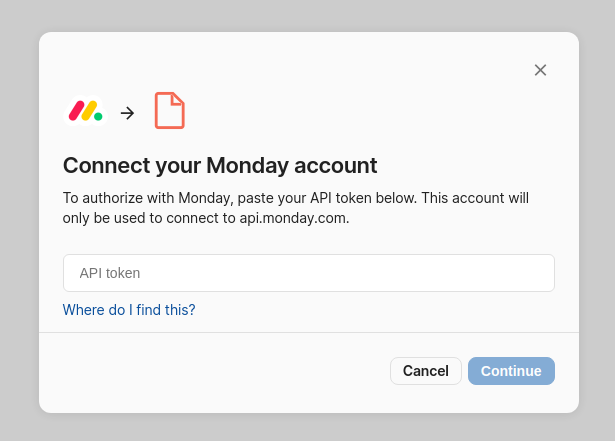Select the colorful Monday.com brand mark
The image size is (615, 441).
(85, 111)
